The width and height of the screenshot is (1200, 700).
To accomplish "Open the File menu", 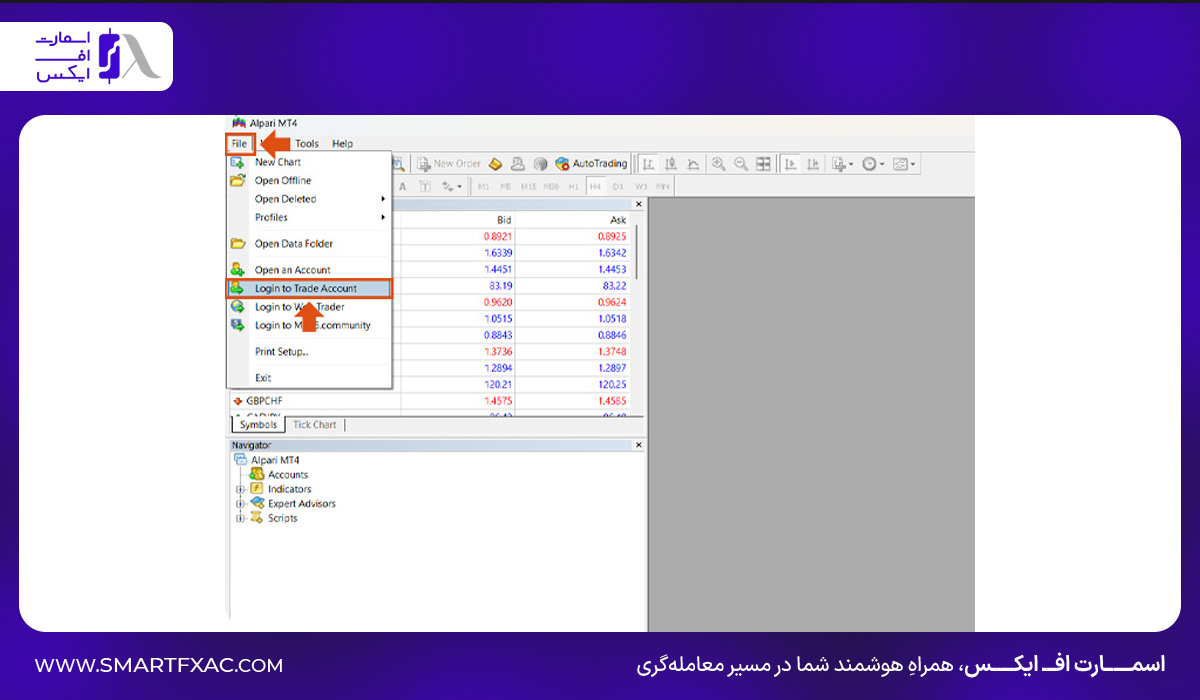I will point(239,144).
